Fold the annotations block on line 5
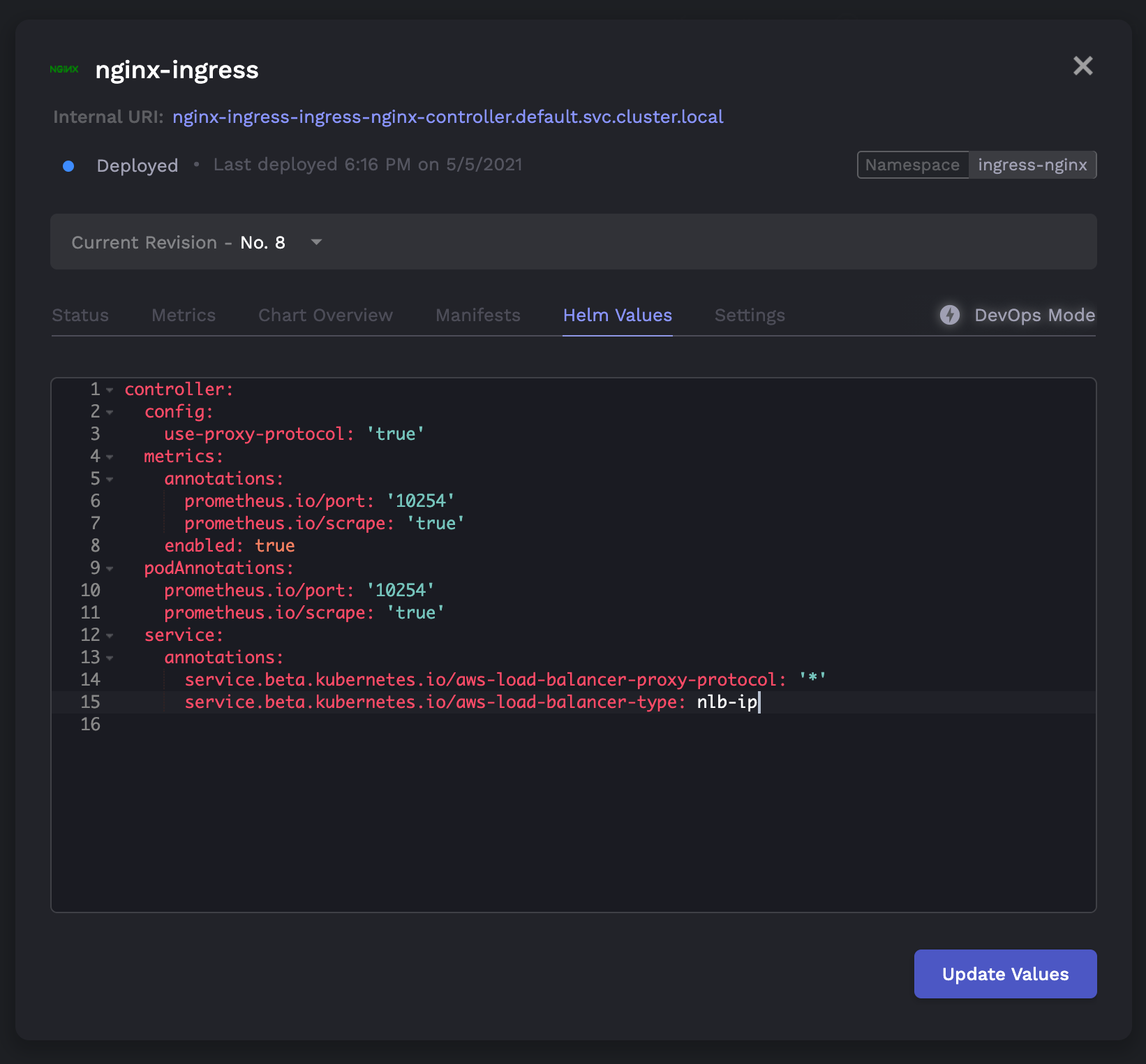1146x1064 pixels. pyautogui.click(x=110, y=479)
